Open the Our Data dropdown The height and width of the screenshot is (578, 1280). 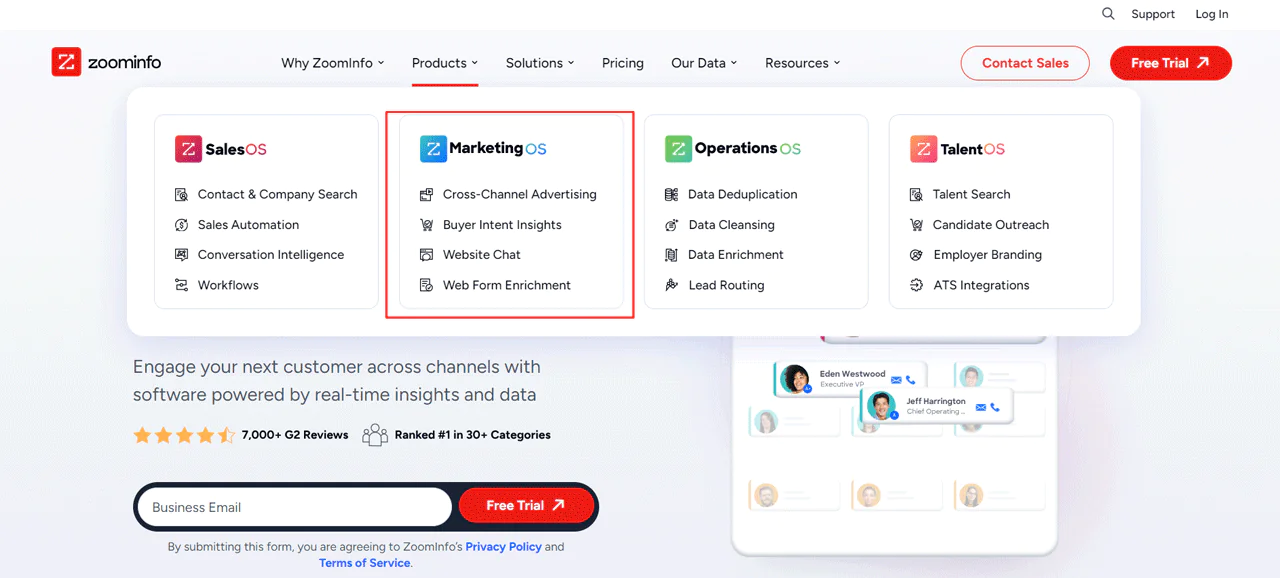click(703, 62)
